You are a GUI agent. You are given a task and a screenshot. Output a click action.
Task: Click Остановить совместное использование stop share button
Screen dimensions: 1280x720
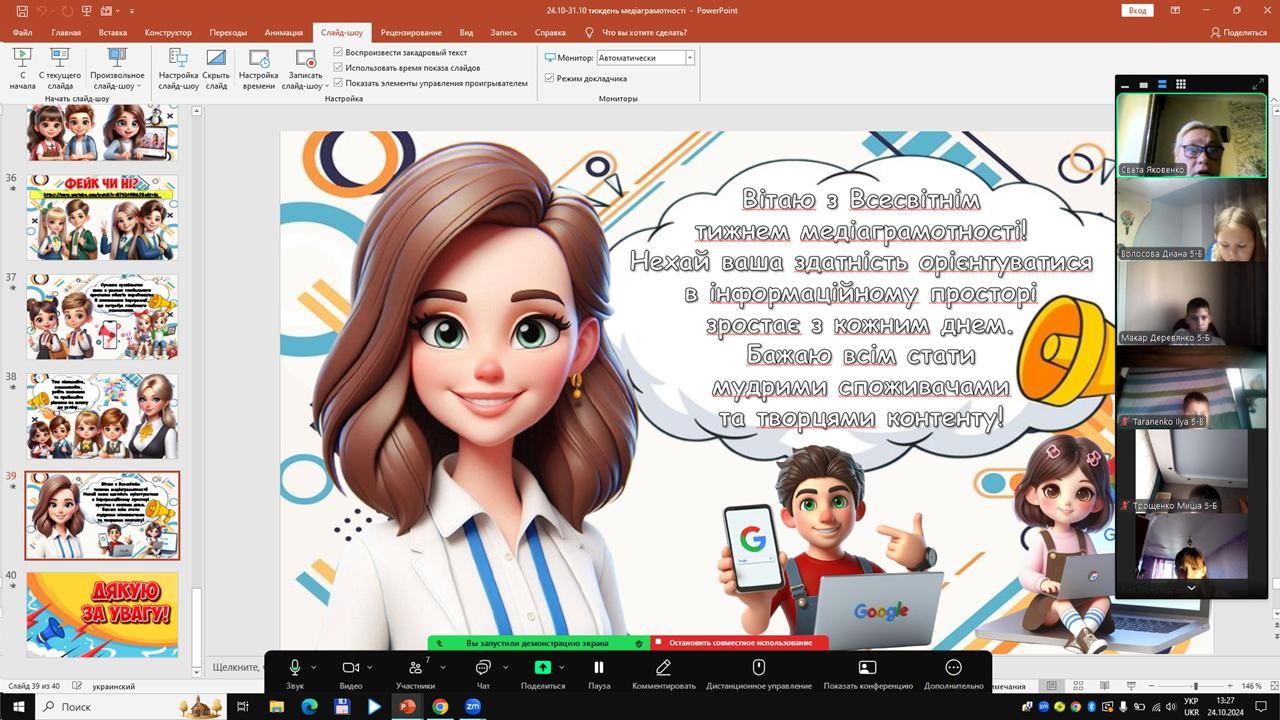click(x=741, y=643)
